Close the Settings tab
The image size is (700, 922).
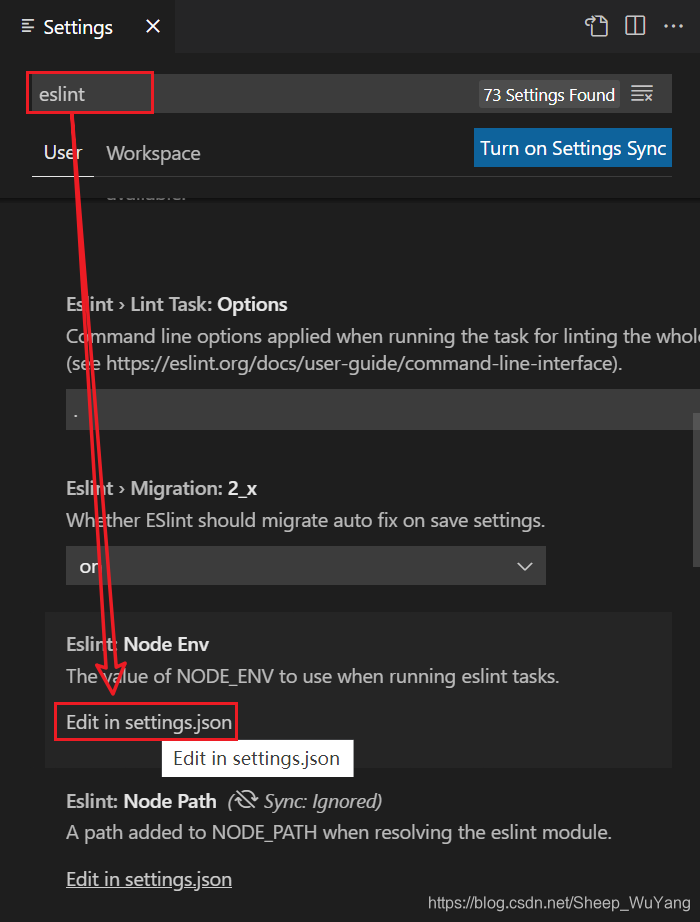click(153, 26)
